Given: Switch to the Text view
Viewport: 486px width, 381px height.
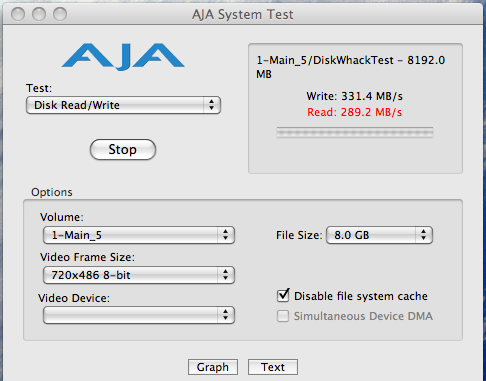Looking at the screenshot, I should click(x=273, y=367).
